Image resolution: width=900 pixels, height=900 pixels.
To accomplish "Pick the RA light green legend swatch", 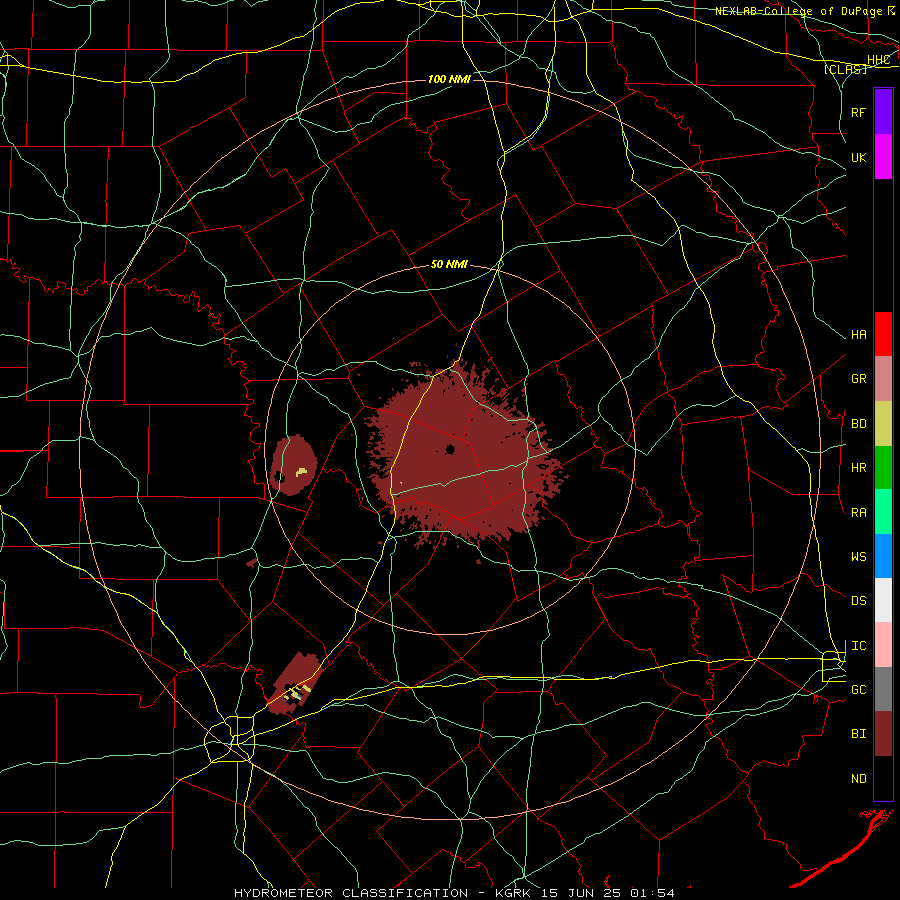I will 883,512.
